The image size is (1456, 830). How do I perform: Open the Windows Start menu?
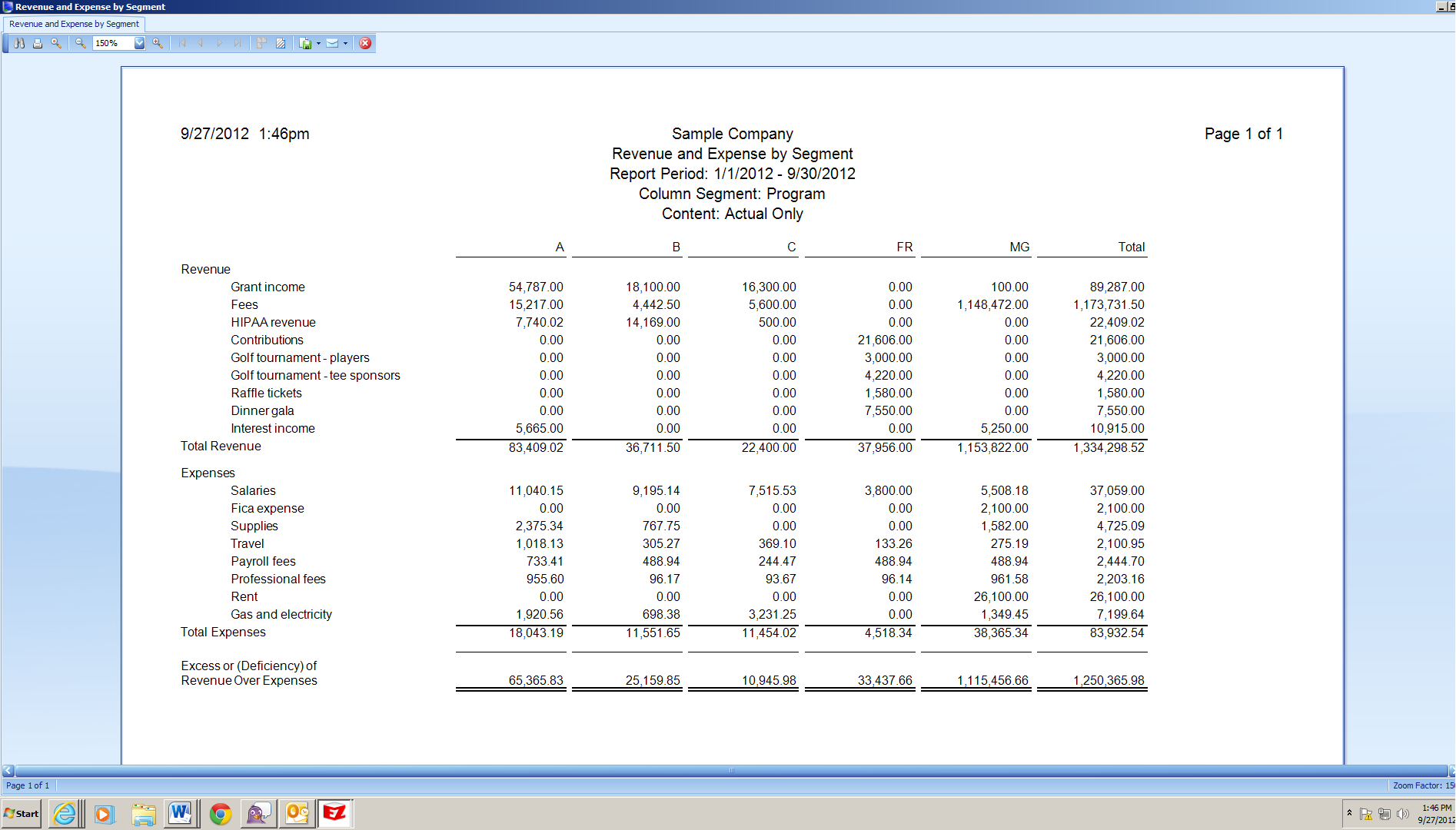[x=22, y=814]
